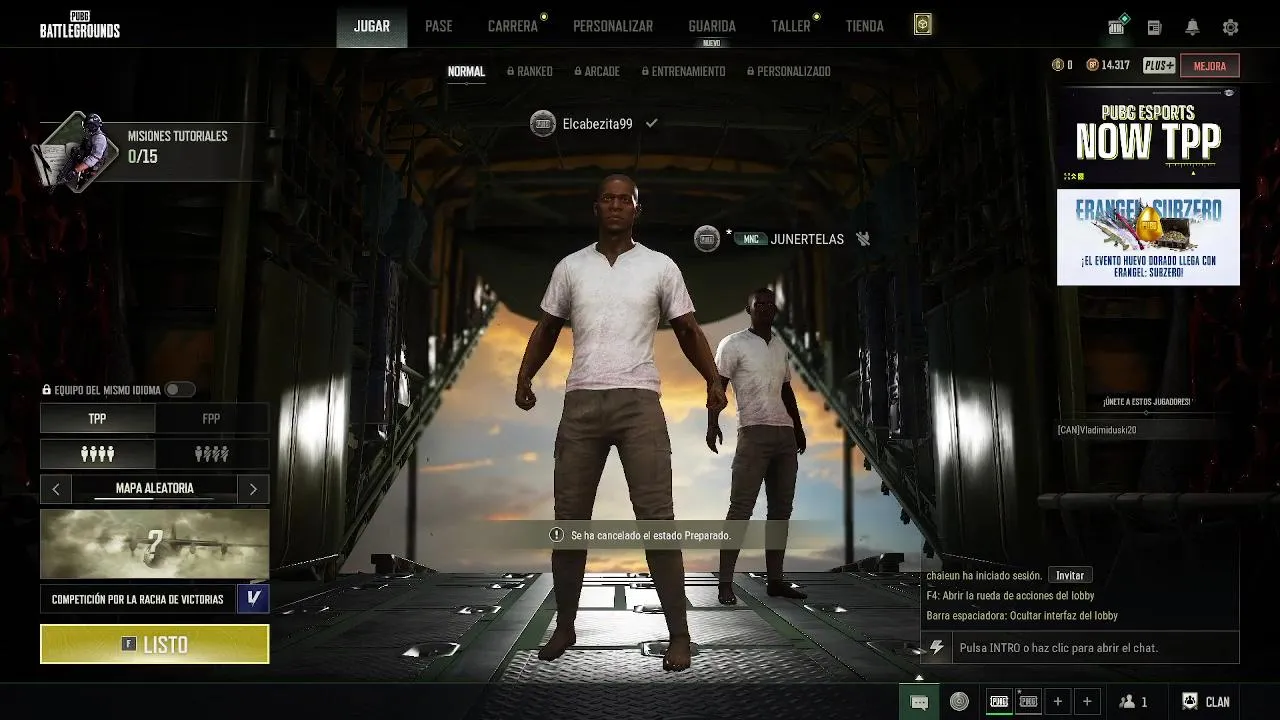Switch to Personalizado mode tab
Screen dimensions: 1280x720
788,72
